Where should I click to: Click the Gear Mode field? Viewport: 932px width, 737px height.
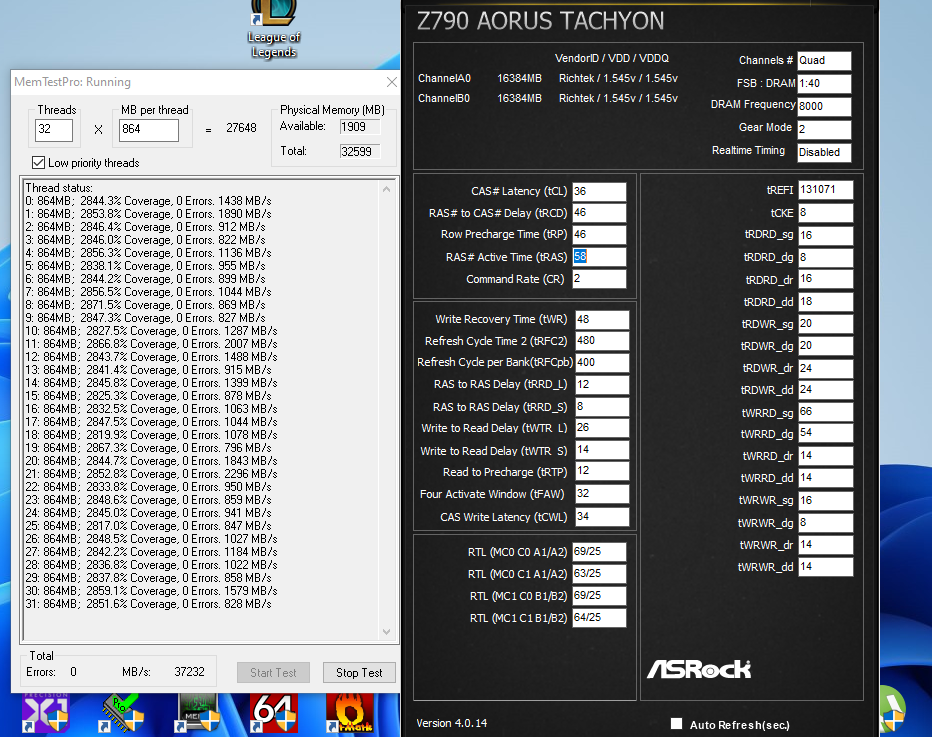(x=824, y=130)
